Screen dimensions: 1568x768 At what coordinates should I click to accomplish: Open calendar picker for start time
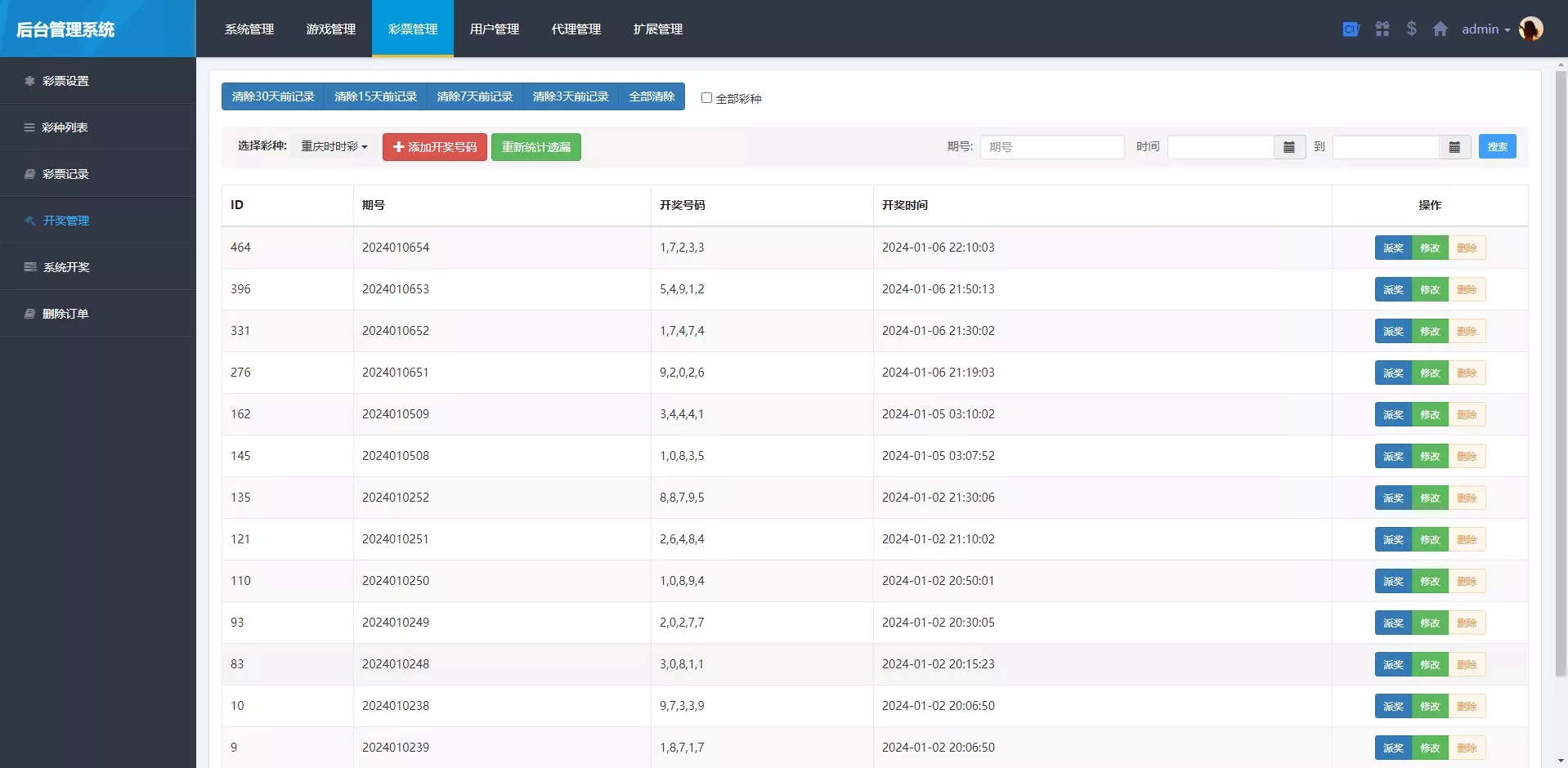pyautogui.click(x=1289, y=147)
